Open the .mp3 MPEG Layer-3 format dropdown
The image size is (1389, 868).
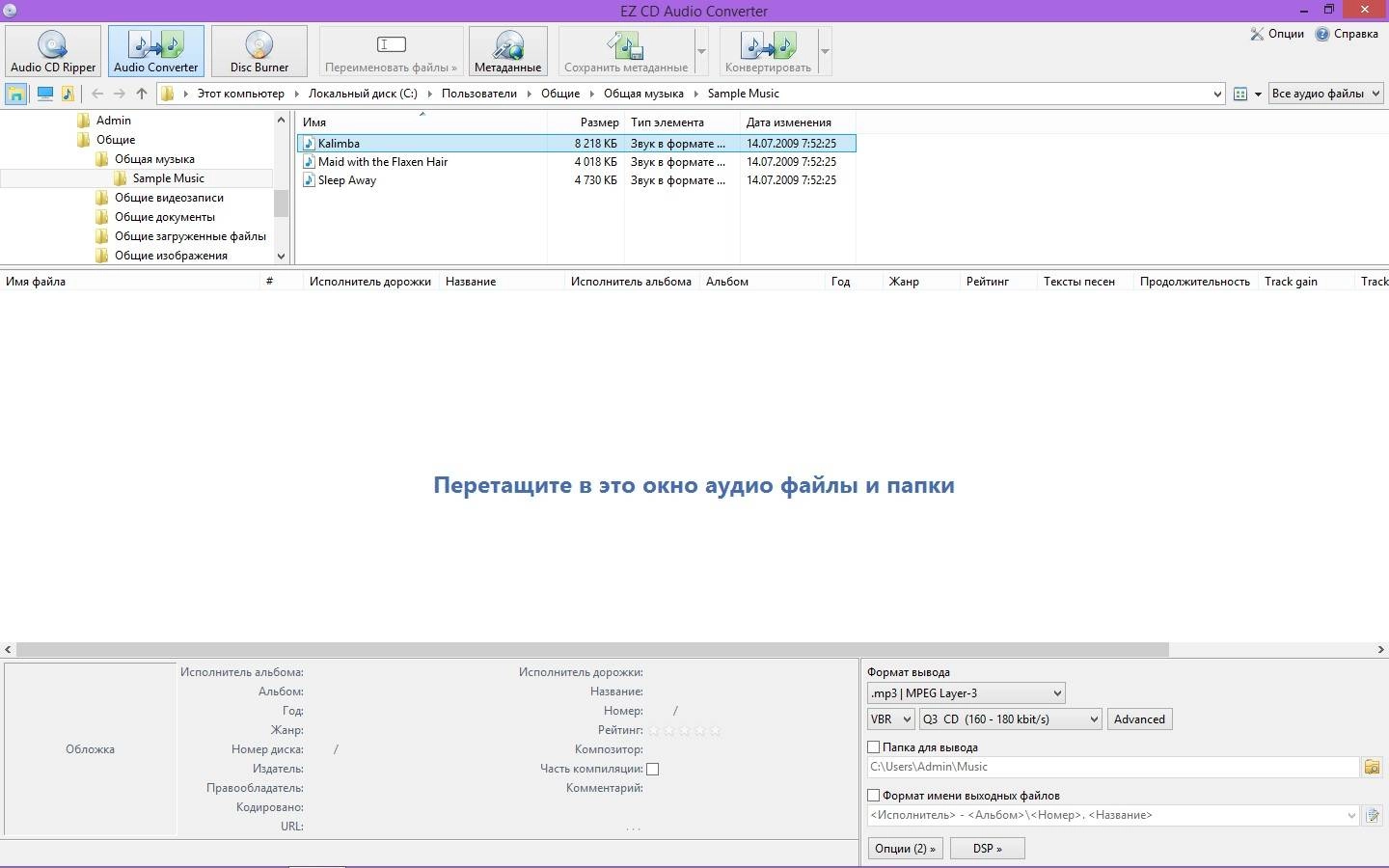[x=966, y=693]
